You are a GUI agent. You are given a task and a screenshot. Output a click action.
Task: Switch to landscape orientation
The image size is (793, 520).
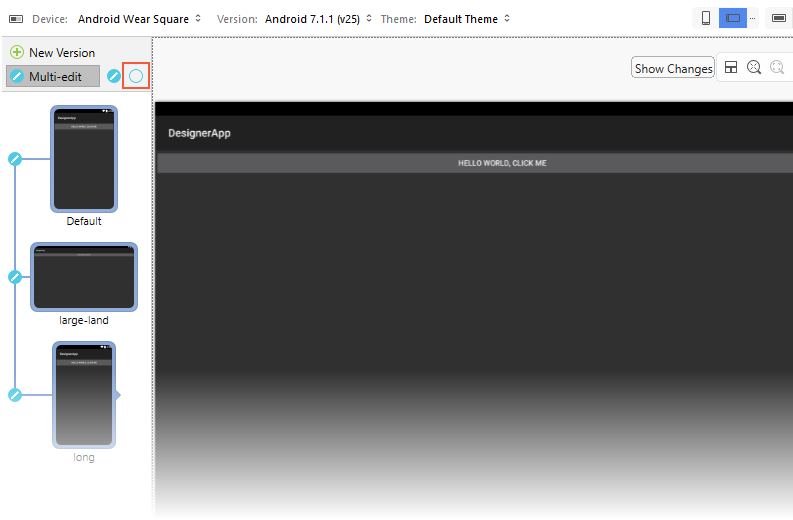pyautogui.click(x=732, y=18)
